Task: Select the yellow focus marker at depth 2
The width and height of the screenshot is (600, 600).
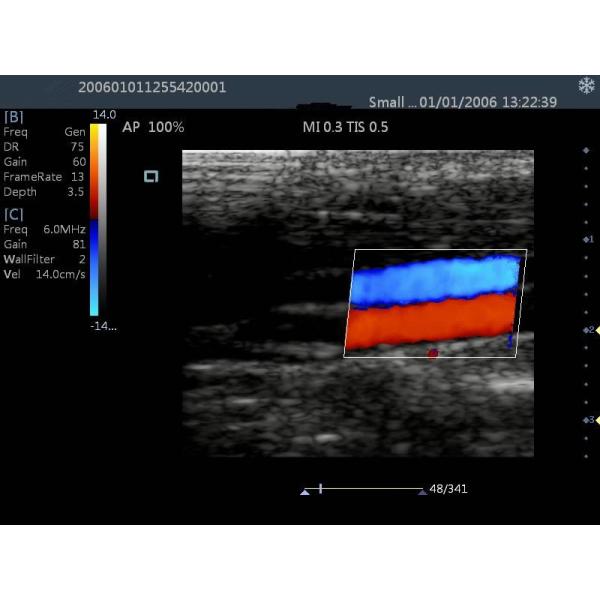Action: point(597,329)
